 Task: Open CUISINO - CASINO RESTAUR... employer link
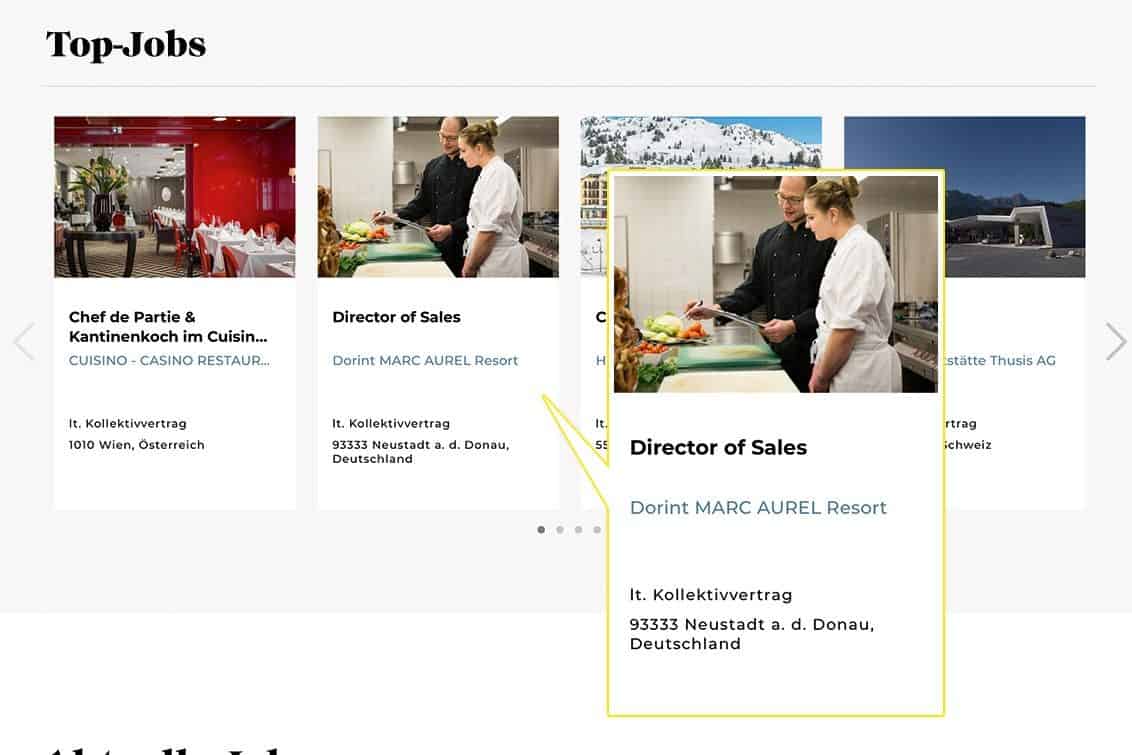(169, 360)
